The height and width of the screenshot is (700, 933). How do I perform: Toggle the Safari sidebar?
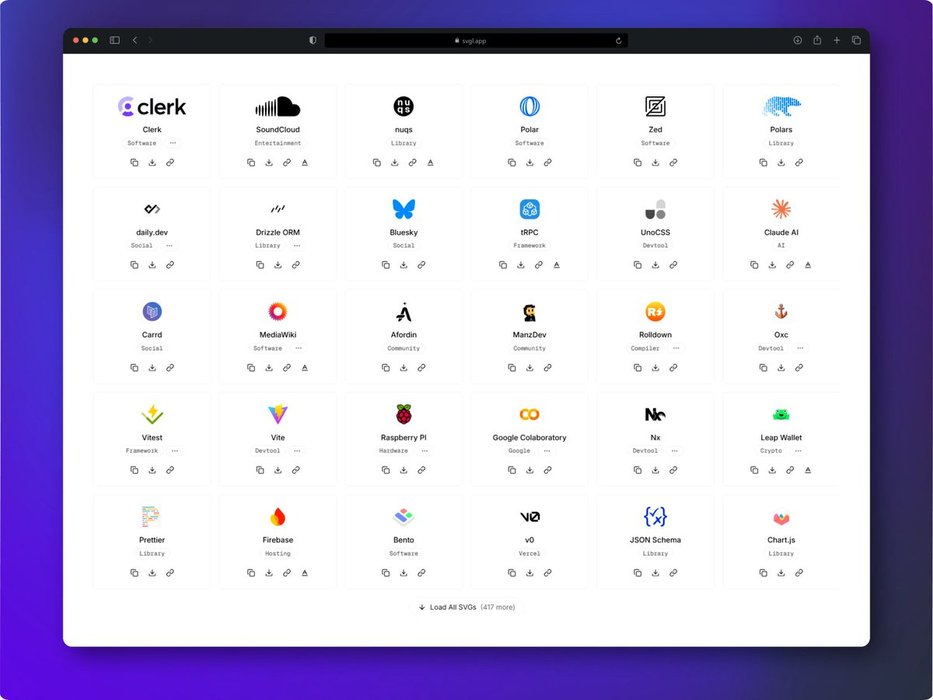[x=115, y=40]
